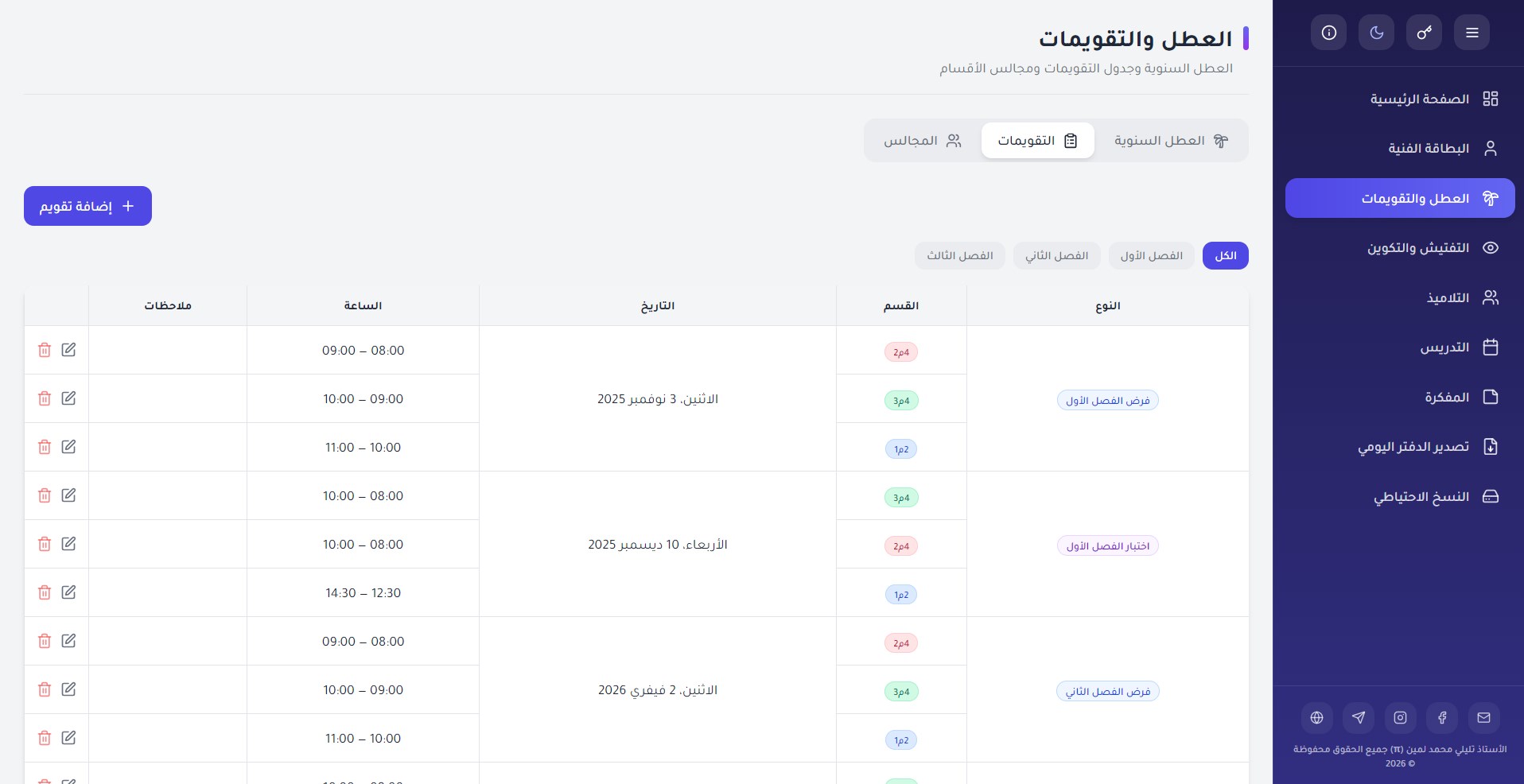Open تصدير الدفتر اليومي sidebar item
The width and height of the screenshot is (1524, 784).
point(1400,446)
